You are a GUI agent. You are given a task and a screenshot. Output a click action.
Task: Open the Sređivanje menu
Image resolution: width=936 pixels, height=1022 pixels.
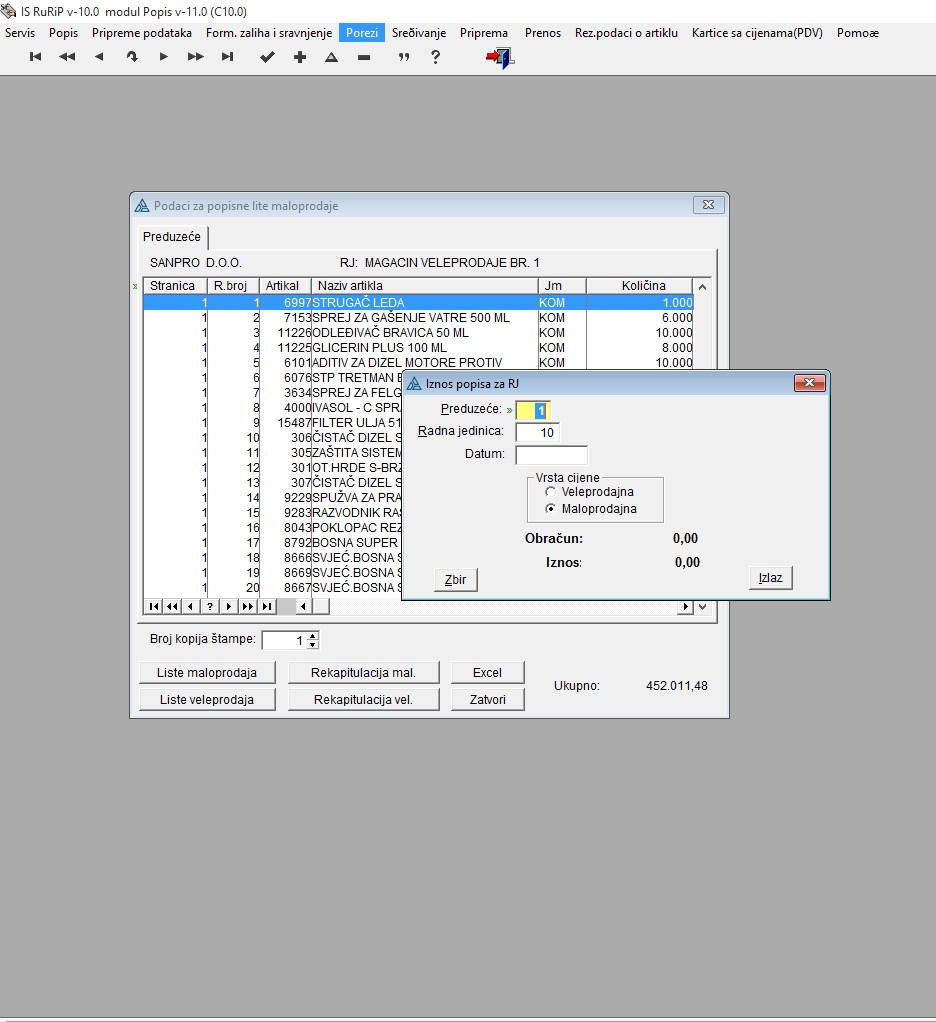(419, 33)
